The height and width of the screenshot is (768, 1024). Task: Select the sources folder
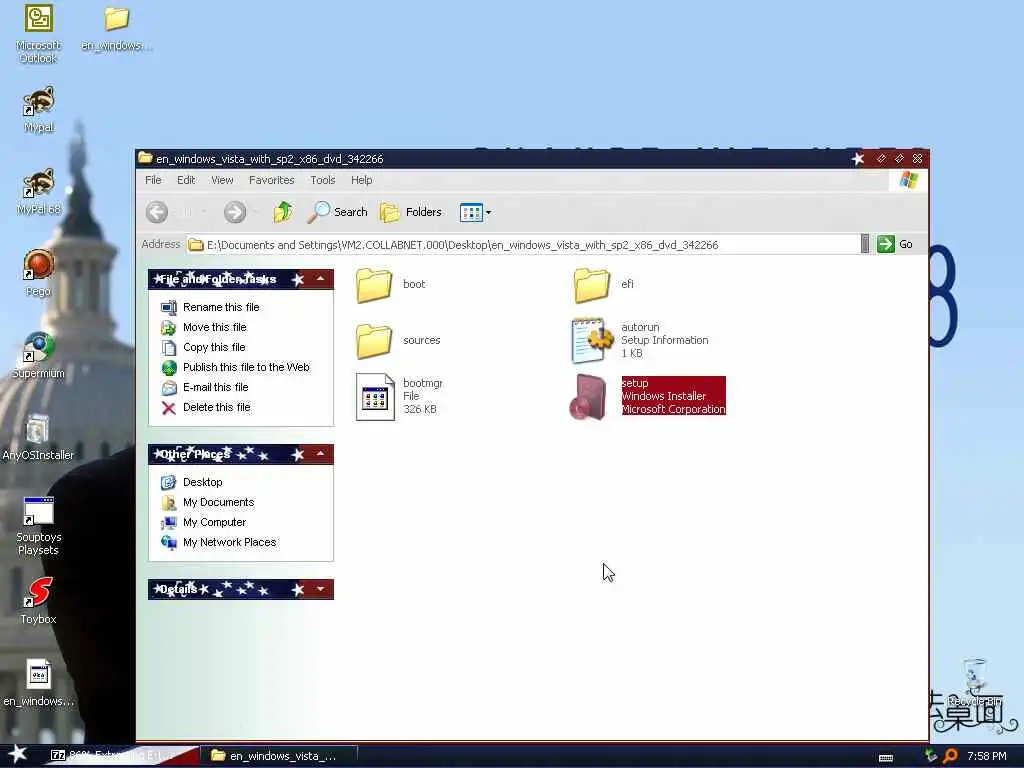(398, 340)
